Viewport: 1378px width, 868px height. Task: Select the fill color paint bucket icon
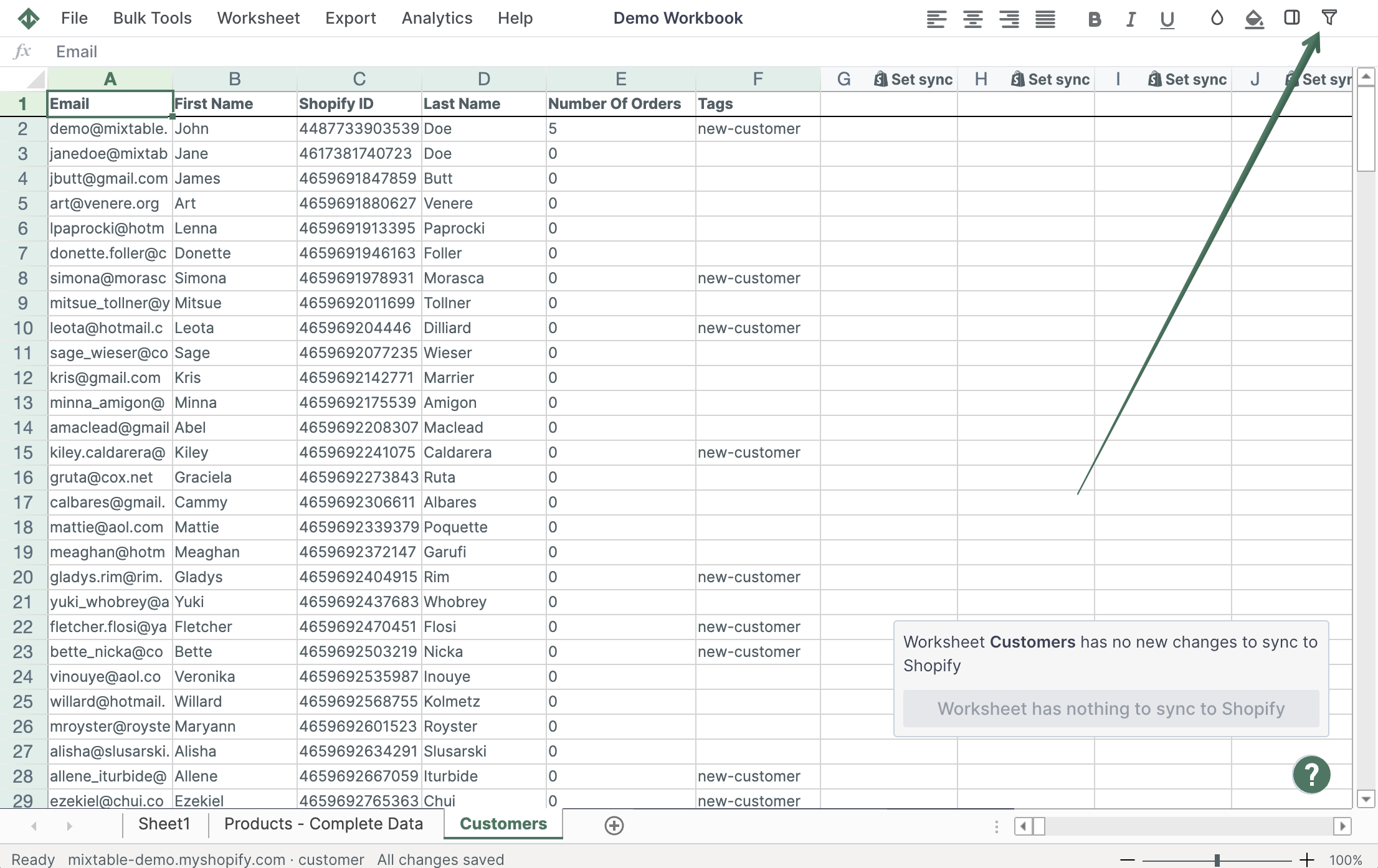click(1254, 19)
